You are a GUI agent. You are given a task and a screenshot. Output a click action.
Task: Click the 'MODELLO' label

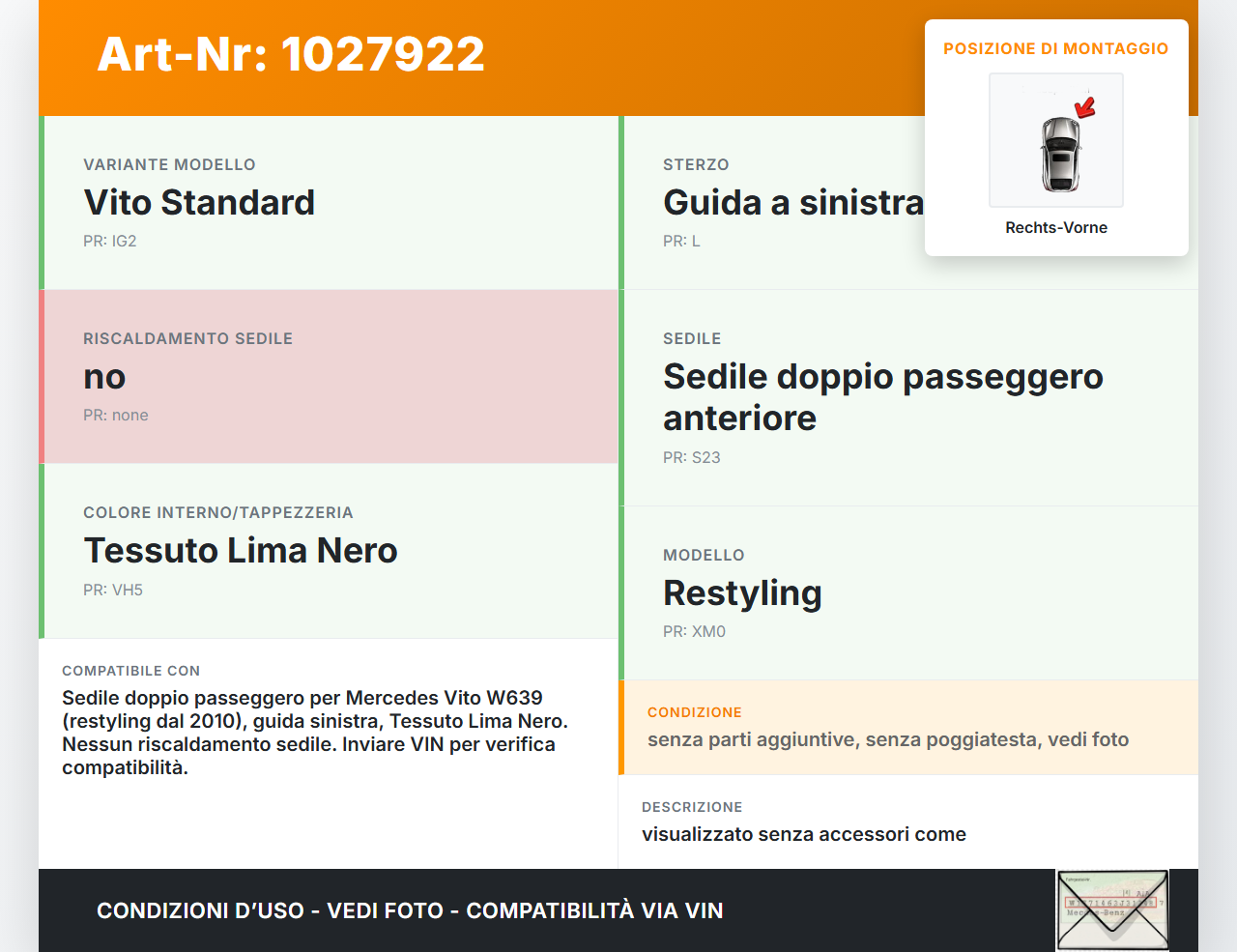(704, 555)
